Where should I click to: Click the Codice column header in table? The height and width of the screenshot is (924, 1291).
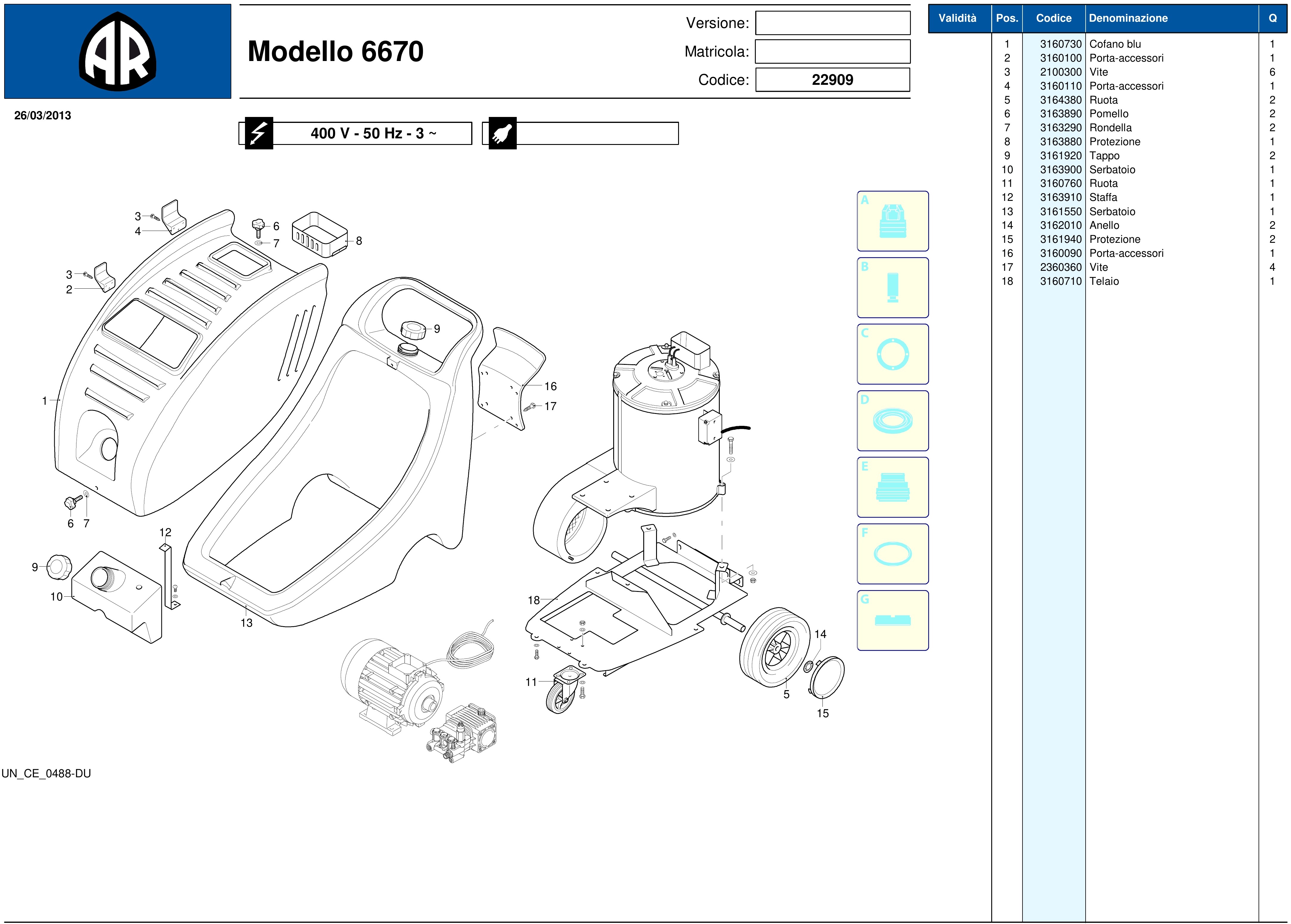(1053, 18)
